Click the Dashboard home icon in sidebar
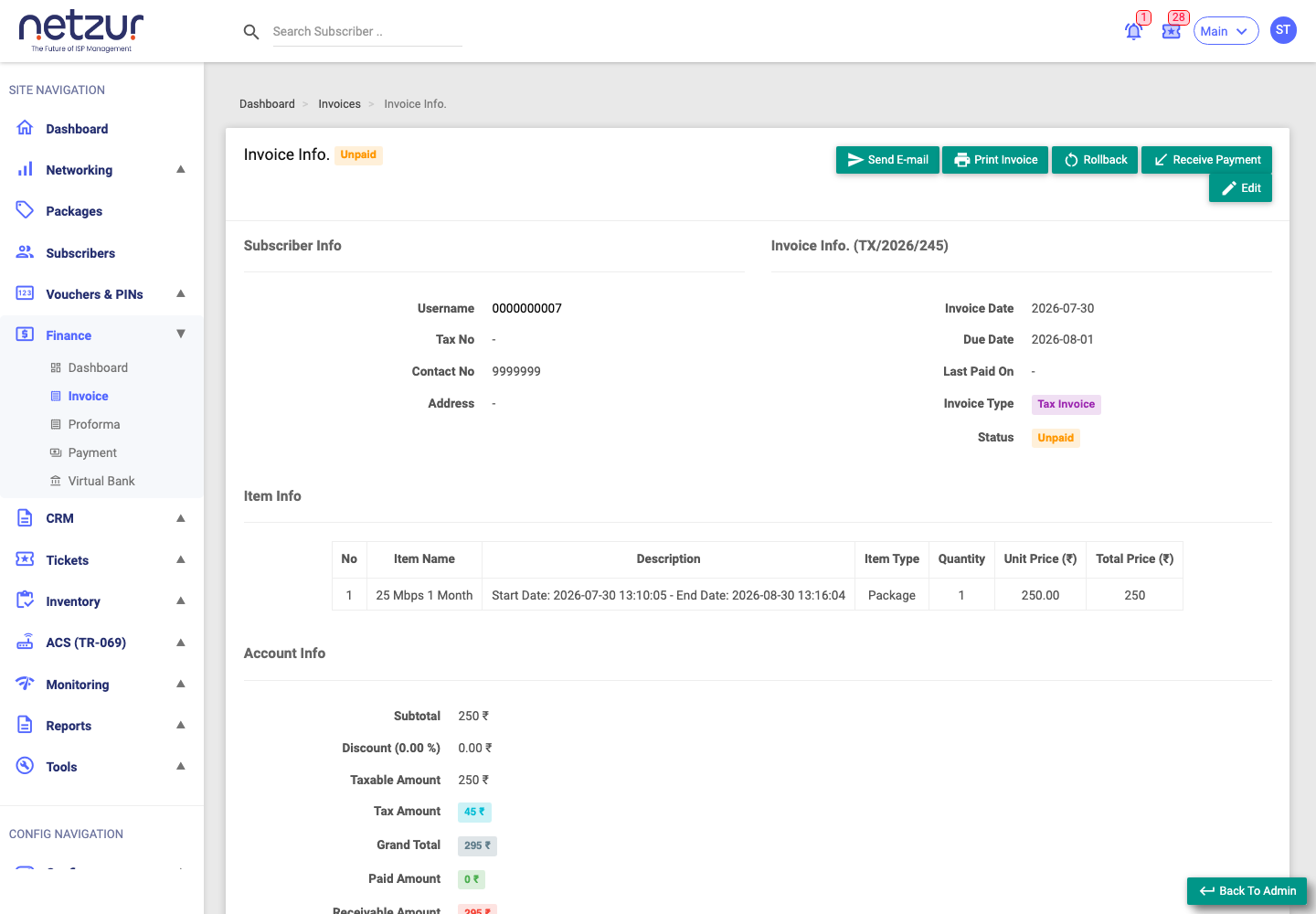 click(25, 128)
